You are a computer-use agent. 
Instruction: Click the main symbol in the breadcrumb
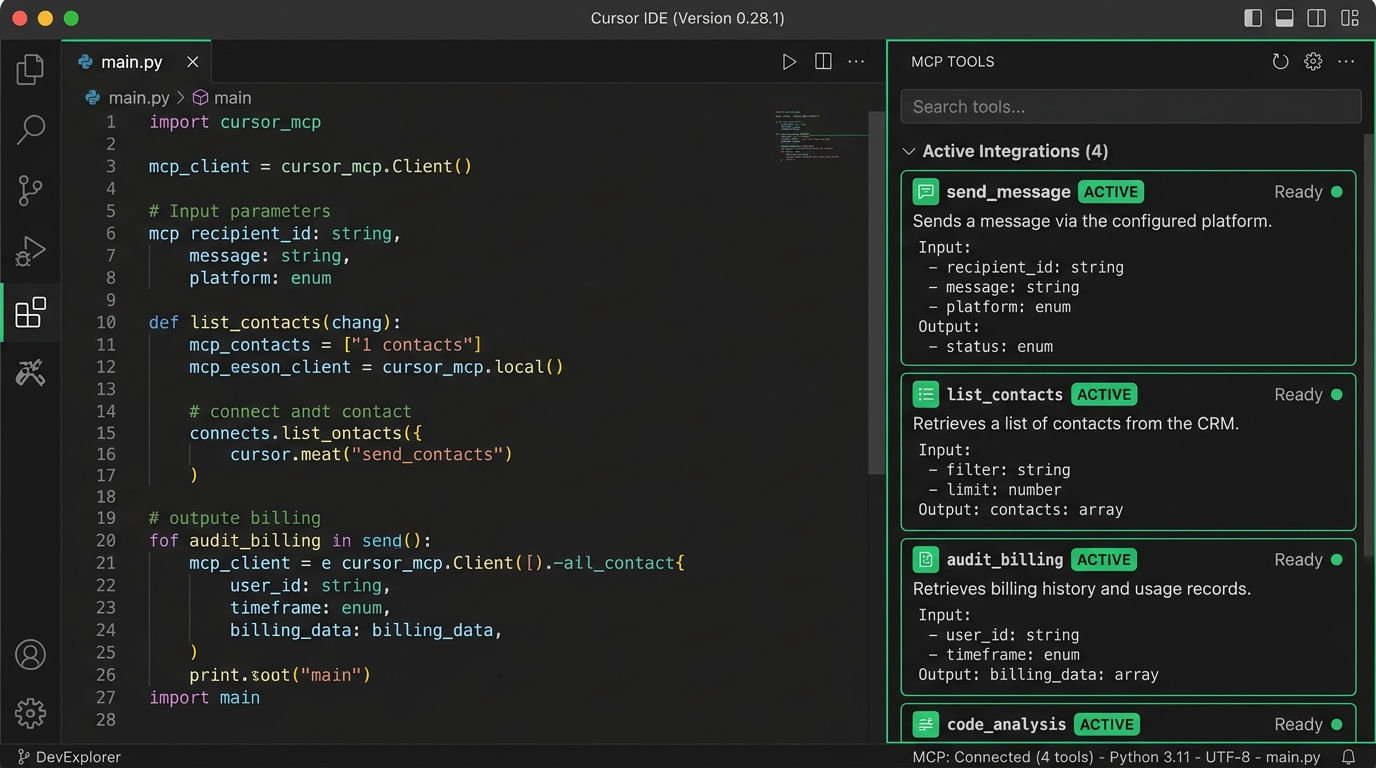click(x=232, y=98)
